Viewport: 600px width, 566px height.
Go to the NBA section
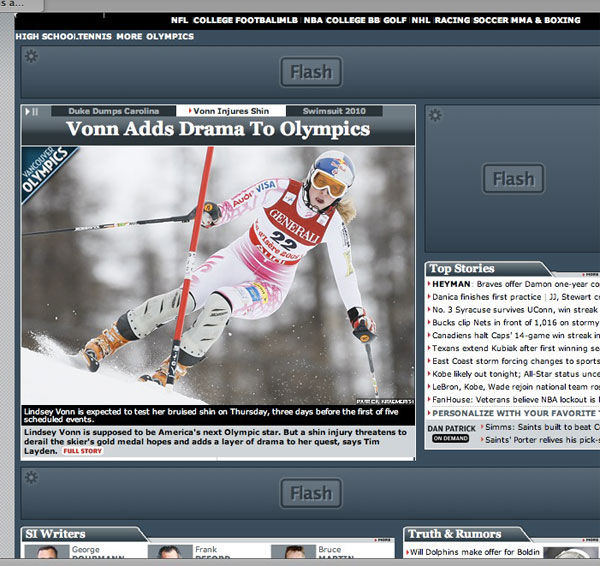(313, 20)
